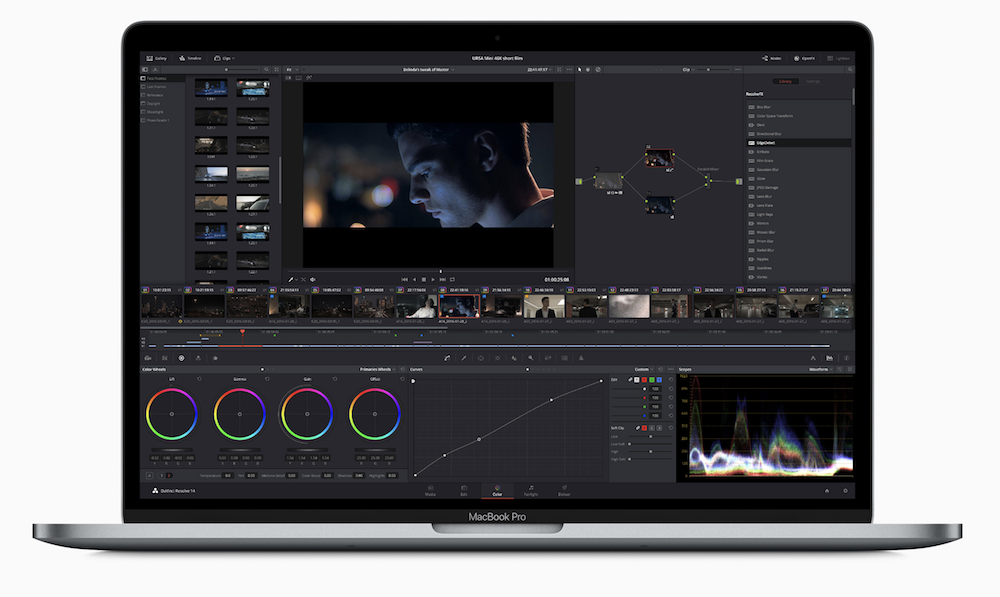
Task: Open the viewer options three-dot menu
Action: (x=570, y=70)
